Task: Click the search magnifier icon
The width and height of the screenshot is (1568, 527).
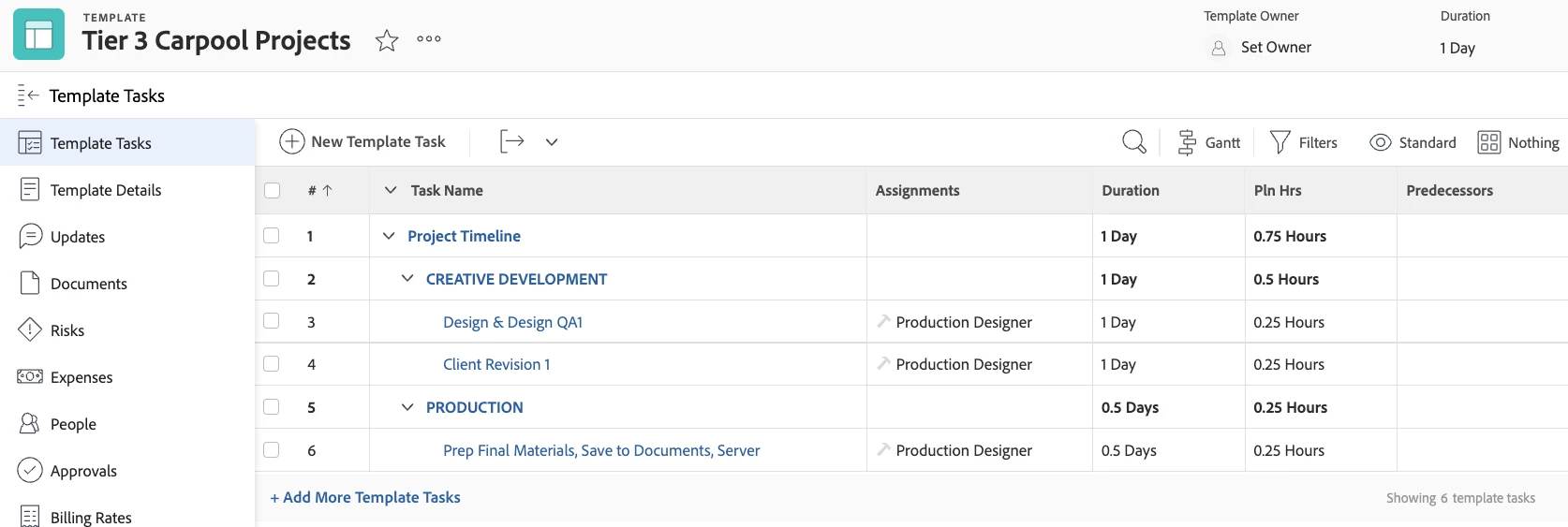Action: [x=1133, y=142]
